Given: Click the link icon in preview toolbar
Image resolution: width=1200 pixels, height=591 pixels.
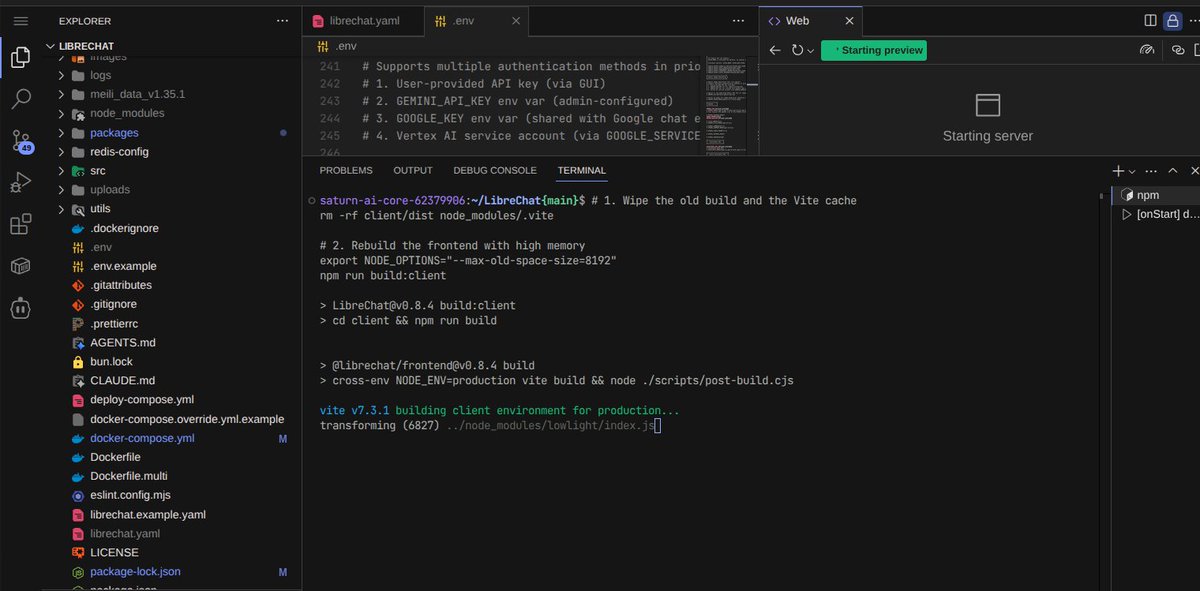Looking at the screenshot, I should (x=1178, y=50).
